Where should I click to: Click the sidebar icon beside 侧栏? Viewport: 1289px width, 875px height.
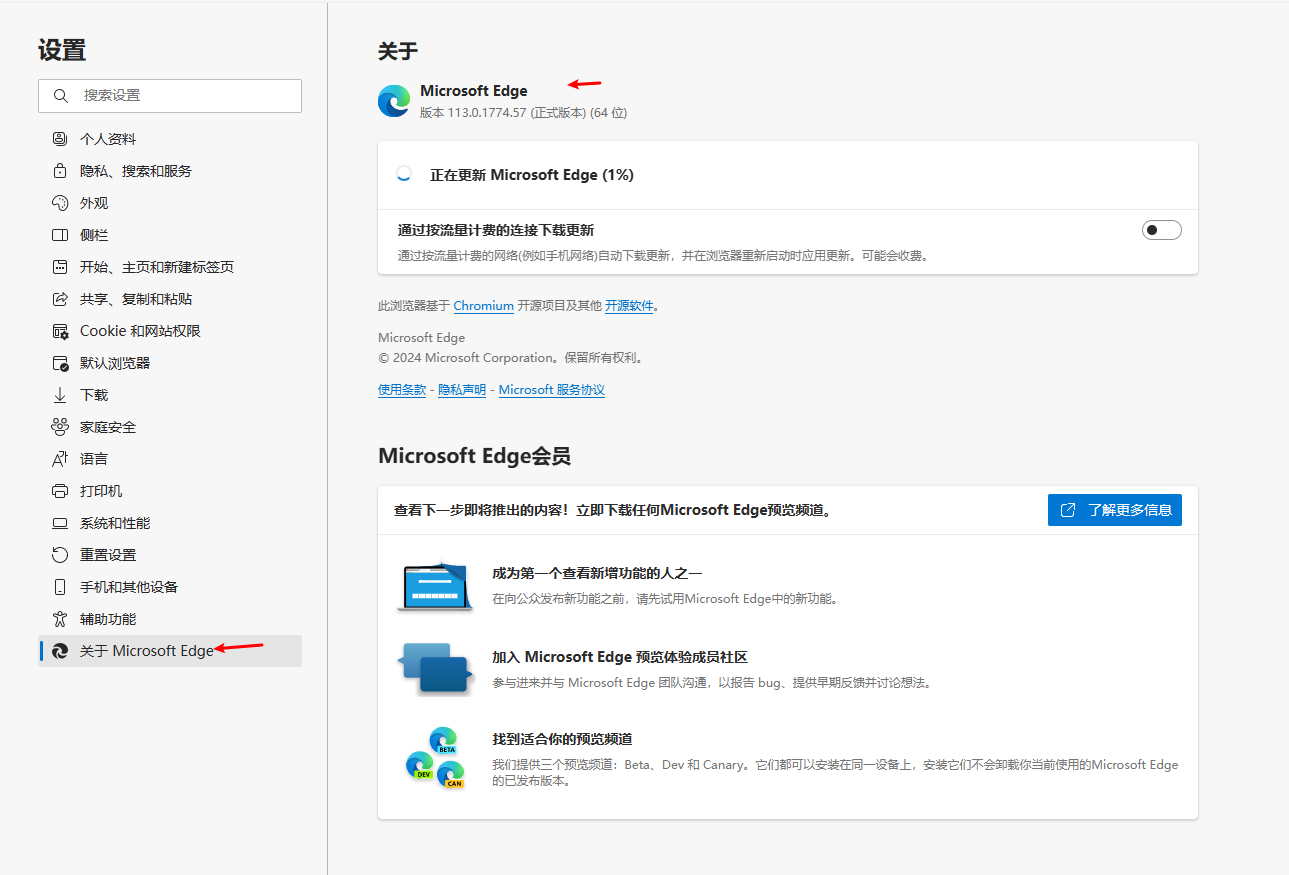60,235
